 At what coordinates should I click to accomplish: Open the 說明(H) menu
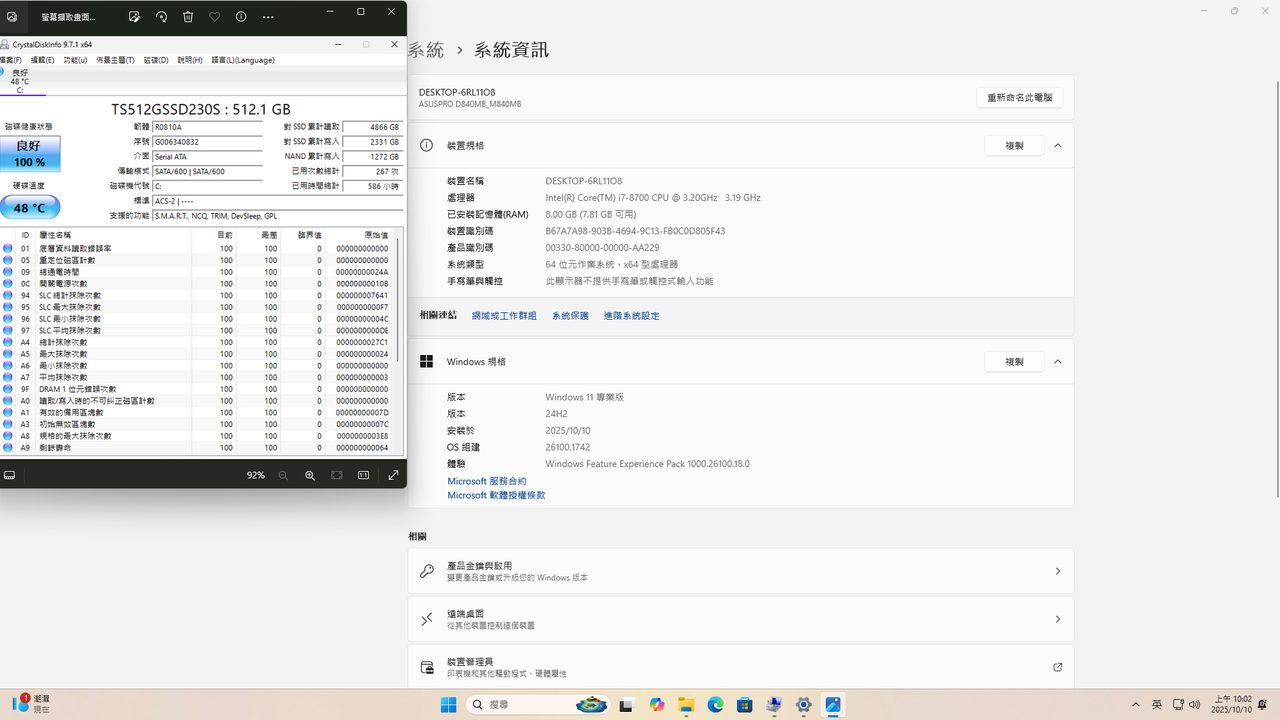pos(190,60)
